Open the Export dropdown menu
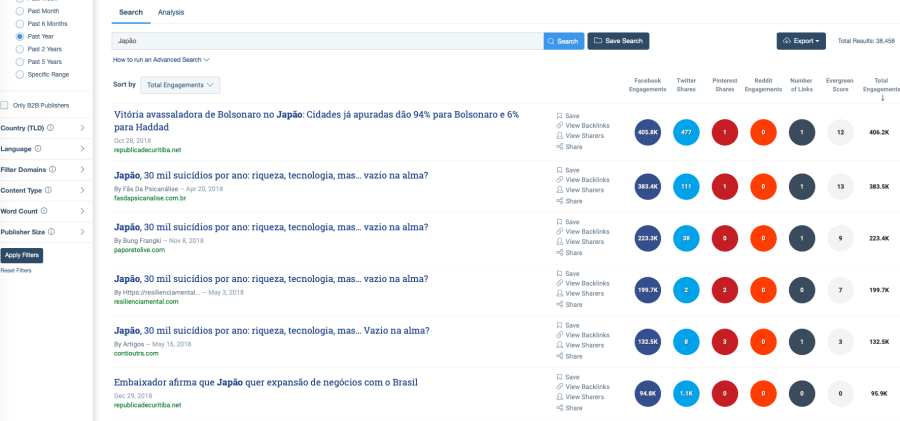The width and height of the screenshot is (900, 421). coord(801,41)
